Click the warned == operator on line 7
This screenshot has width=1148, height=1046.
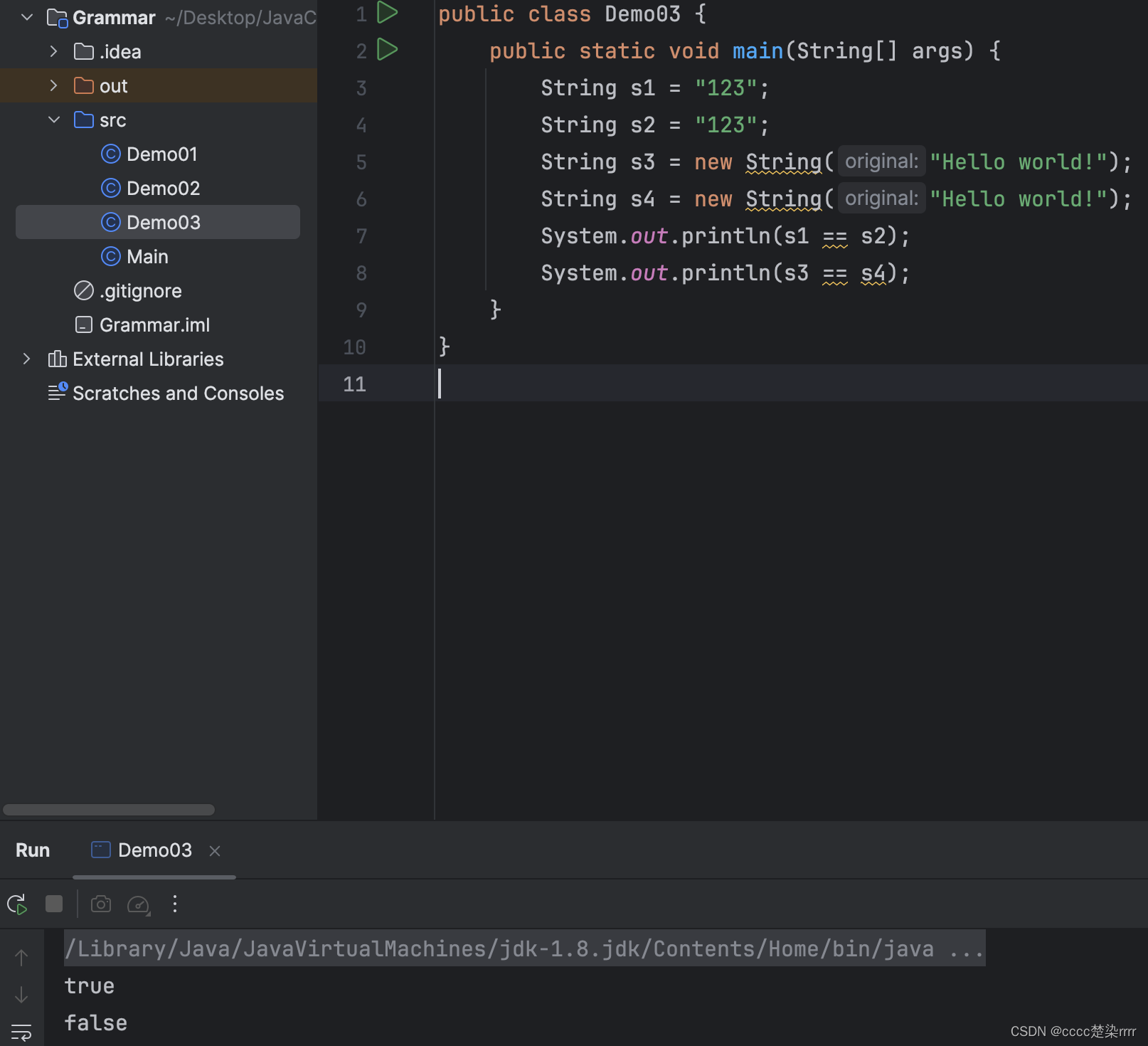coord(835,236)
